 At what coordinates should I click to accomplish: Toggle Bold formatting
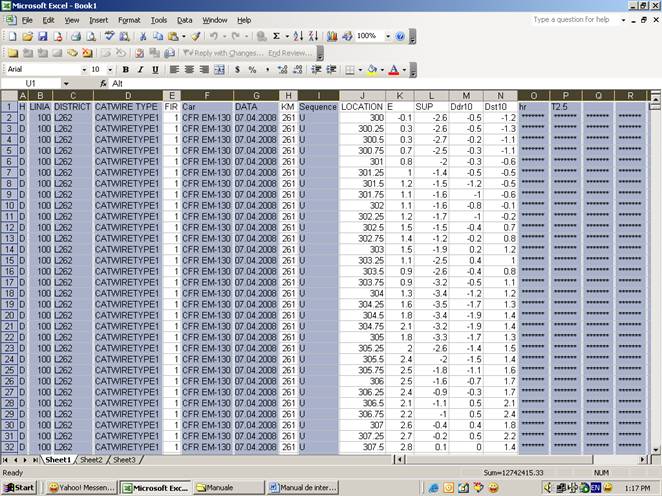[126, 70]
